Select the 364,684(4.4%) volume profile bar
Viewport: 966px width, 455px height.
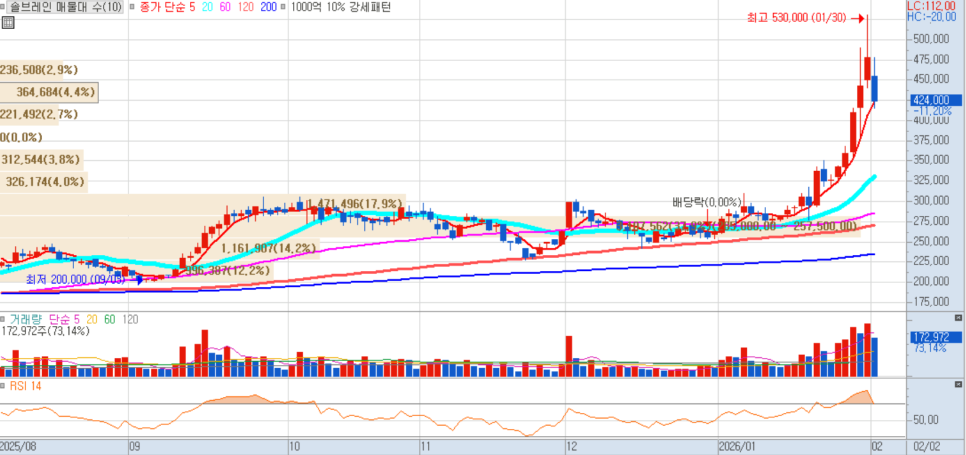[49, 92]
